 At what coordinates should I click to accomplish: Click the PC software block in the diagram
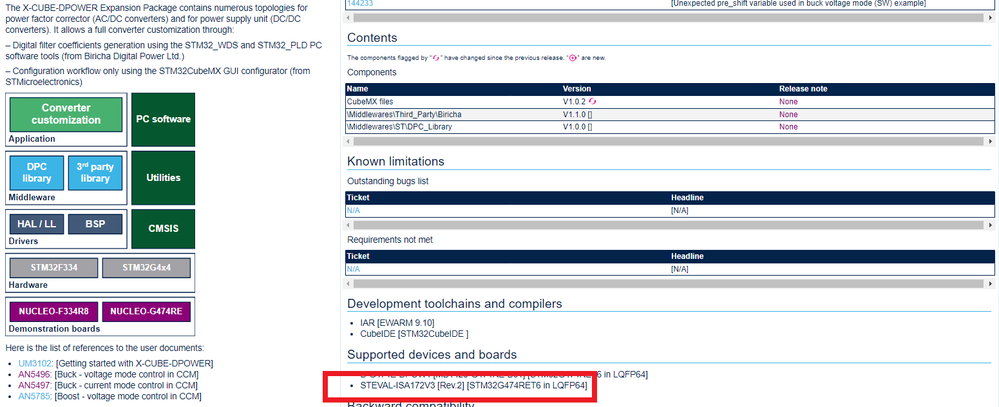[163, 119]
